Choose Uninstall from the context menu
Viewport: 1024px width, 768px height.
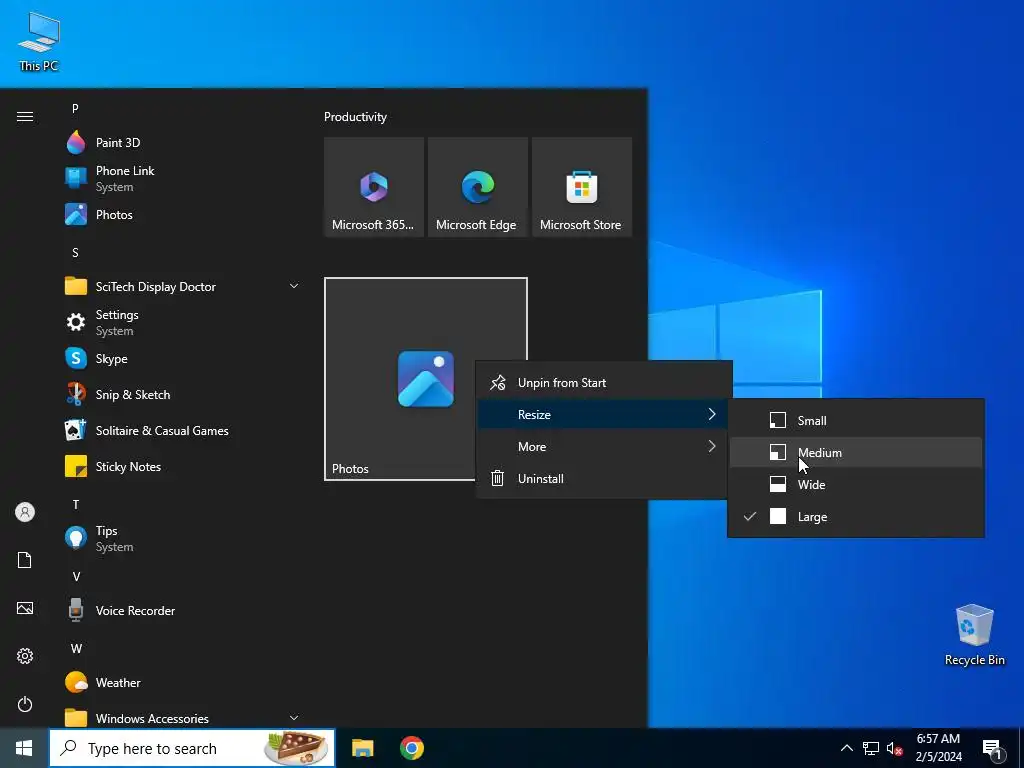(x=604, y=479)
